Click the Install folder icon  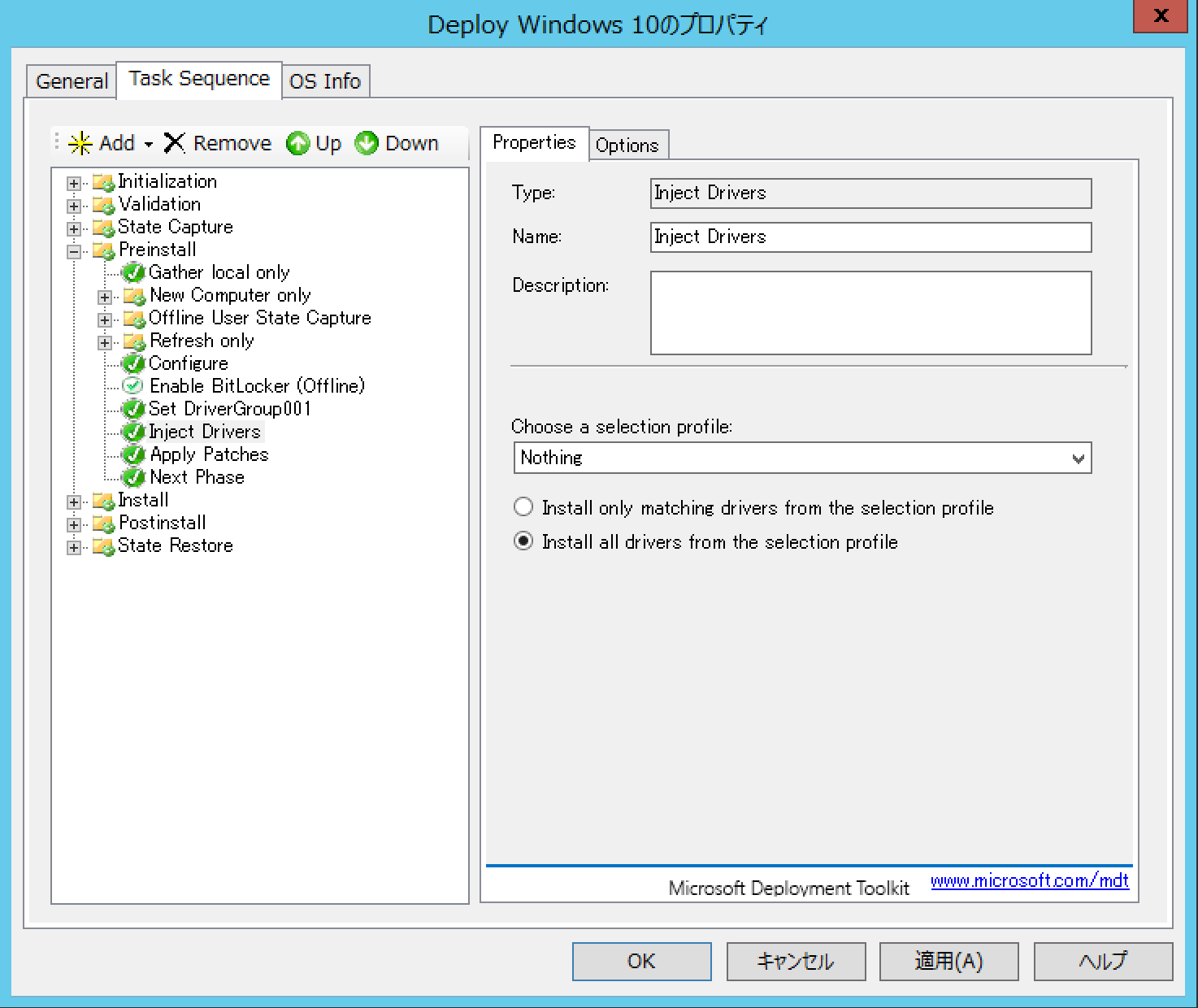(x=103, y=501)
